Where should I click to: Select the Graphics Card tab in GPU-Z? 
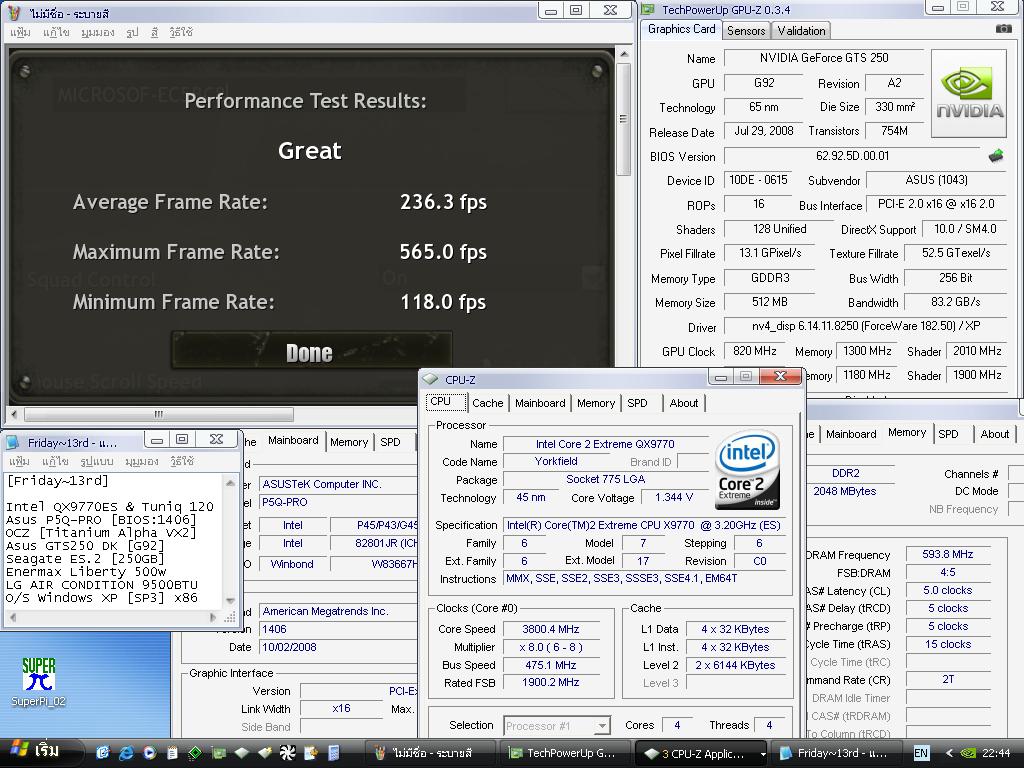pyautogui.click(x=681, y=29)
